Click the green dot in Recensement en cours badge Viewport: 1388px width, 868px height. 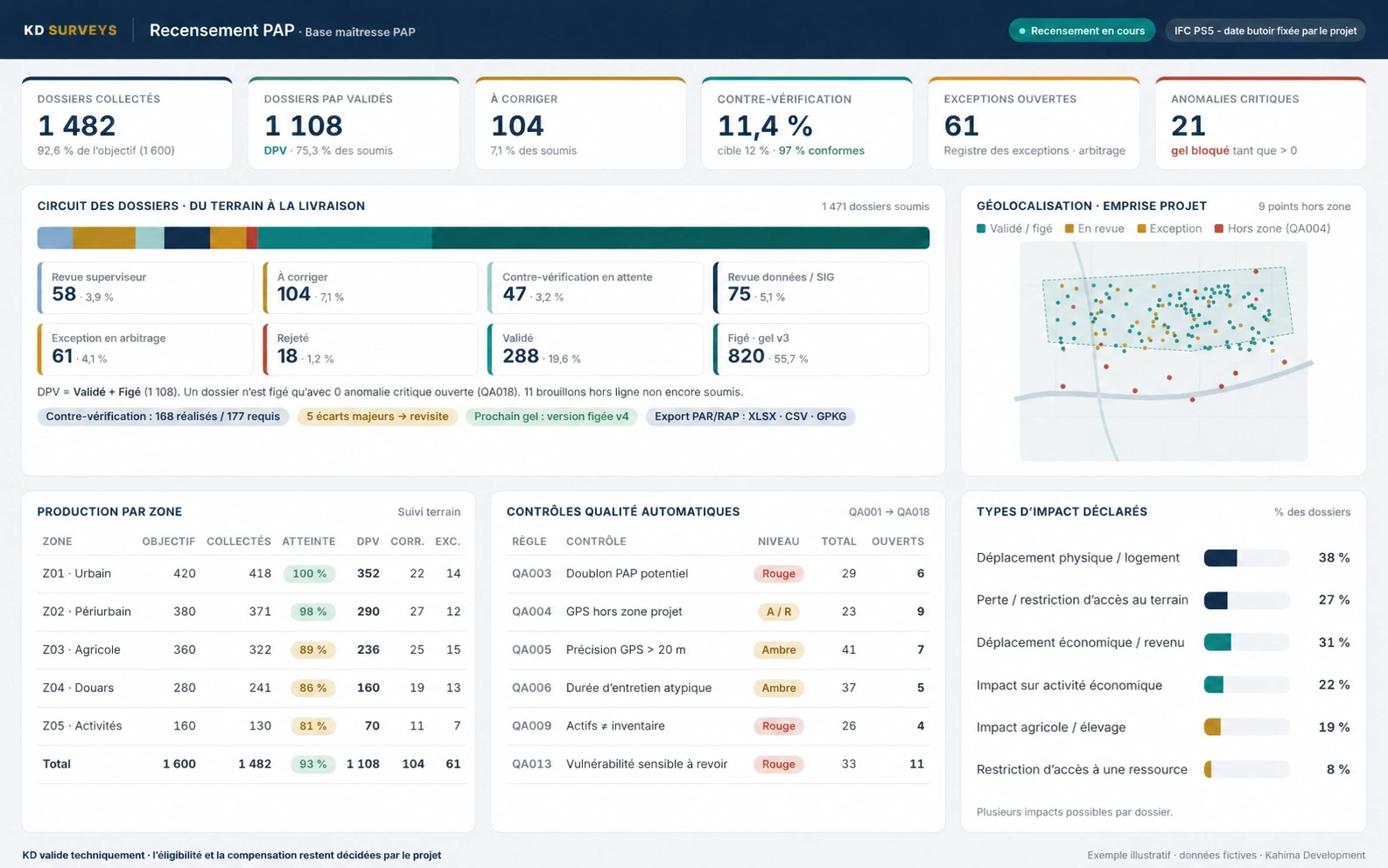pyautogui.click(x=1022, y=31)
